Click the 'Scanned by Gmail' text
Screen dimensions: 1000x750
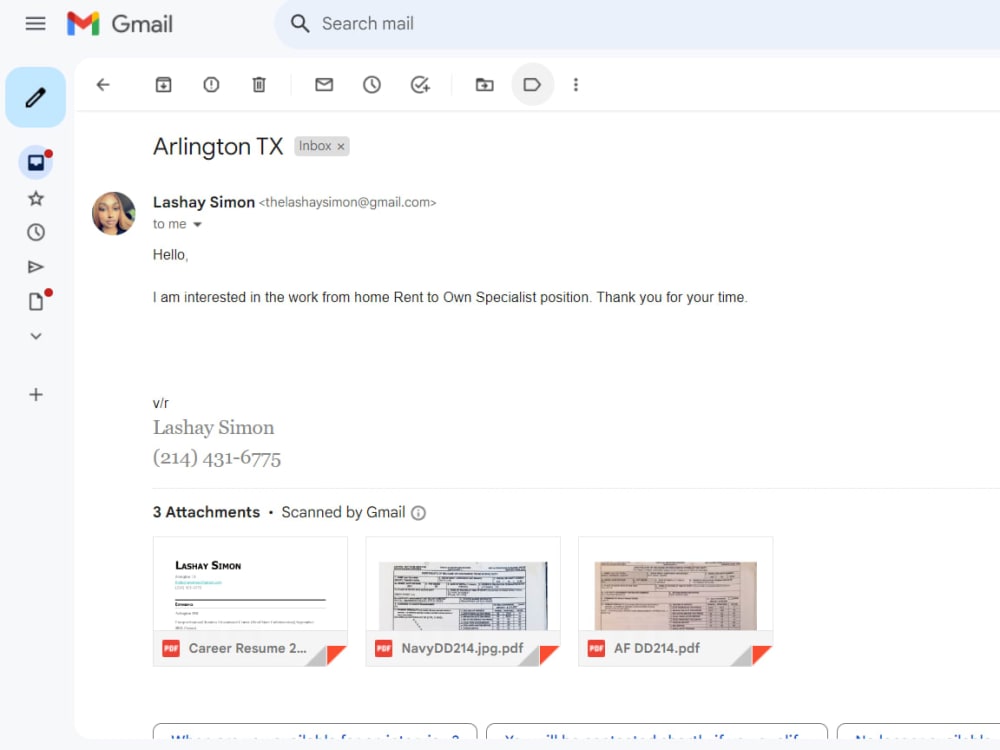(x=343, y=512)
